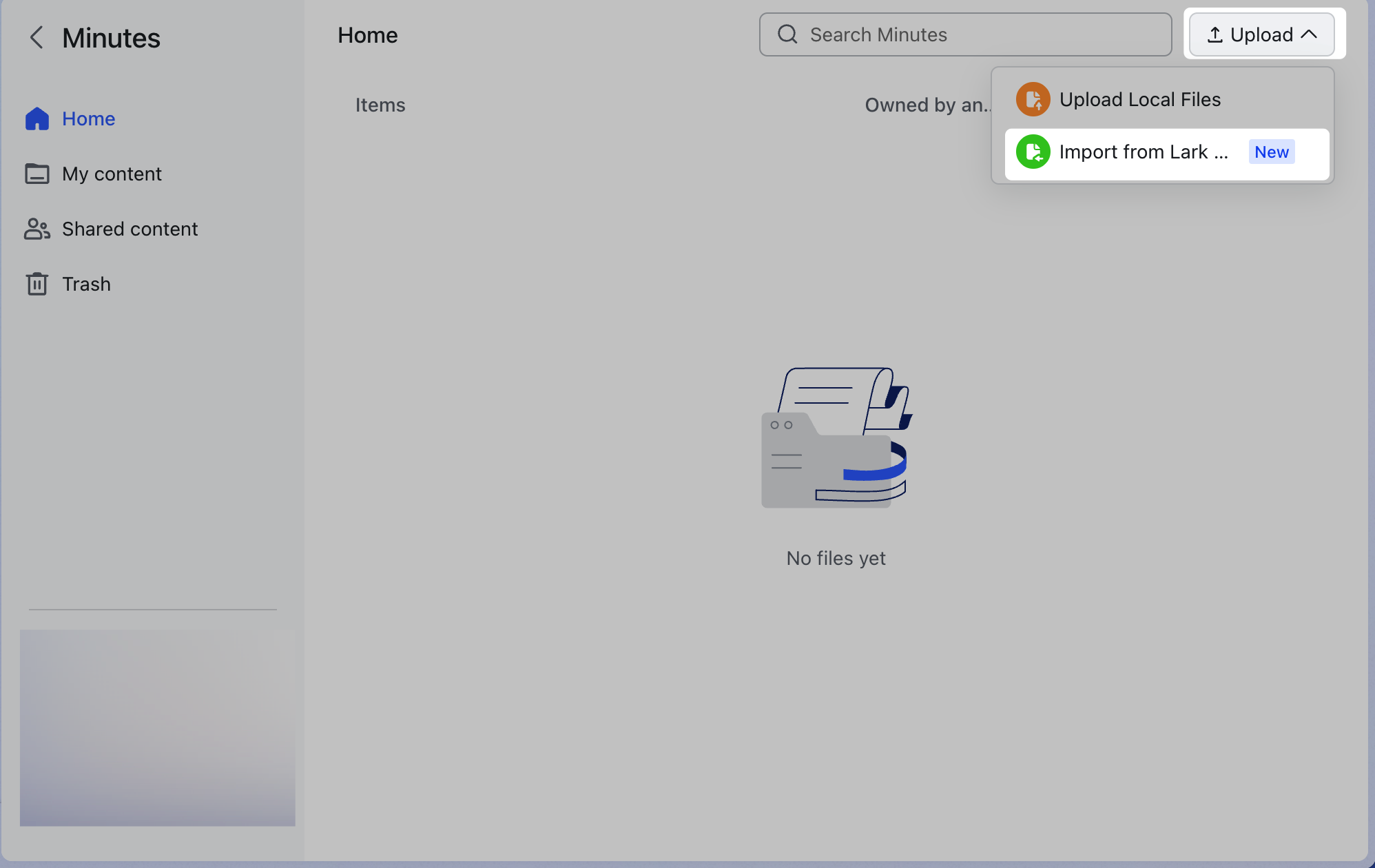Click the orange Upload Local Files icon

coord(1033,99)
